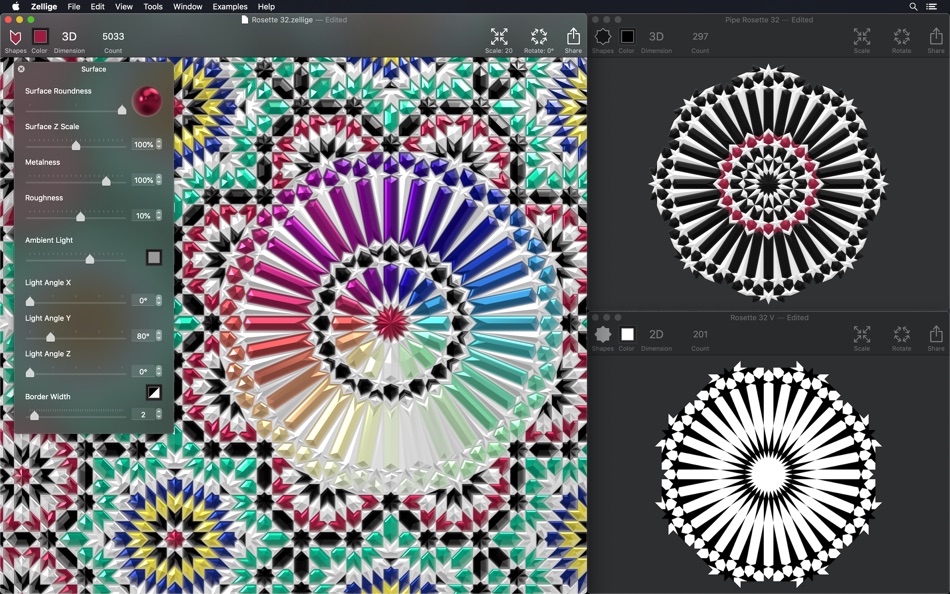Toggle 2D Dimension in Rosette 32 V window
The width and height of the screenshot is (950, 594).
click(656, 335)
